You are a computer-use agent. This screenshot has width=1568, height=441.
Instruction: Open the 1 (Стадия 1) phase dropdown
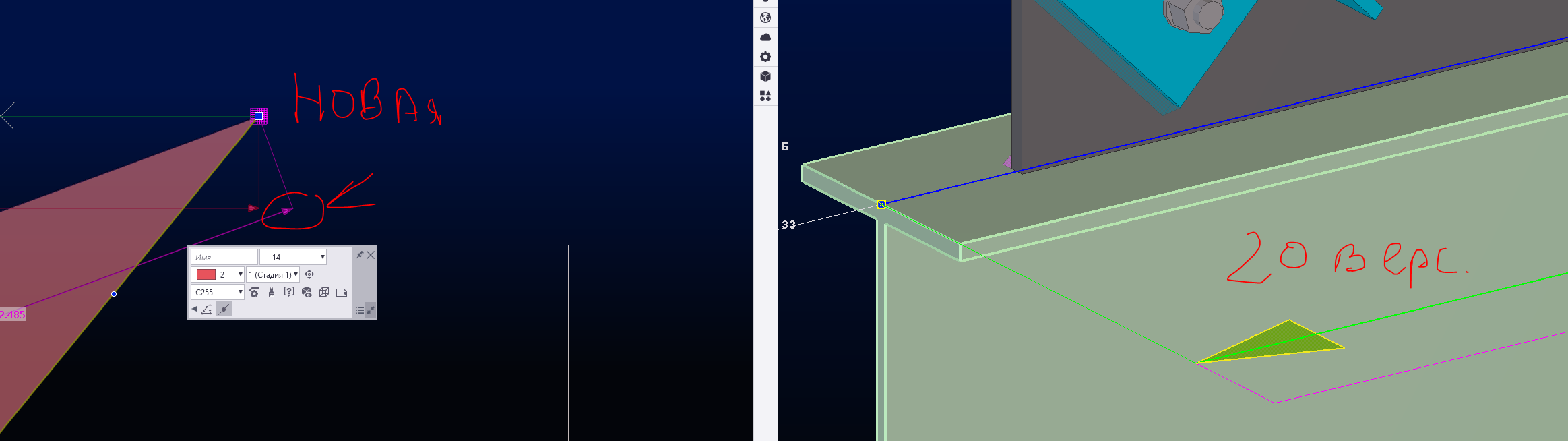273,274
